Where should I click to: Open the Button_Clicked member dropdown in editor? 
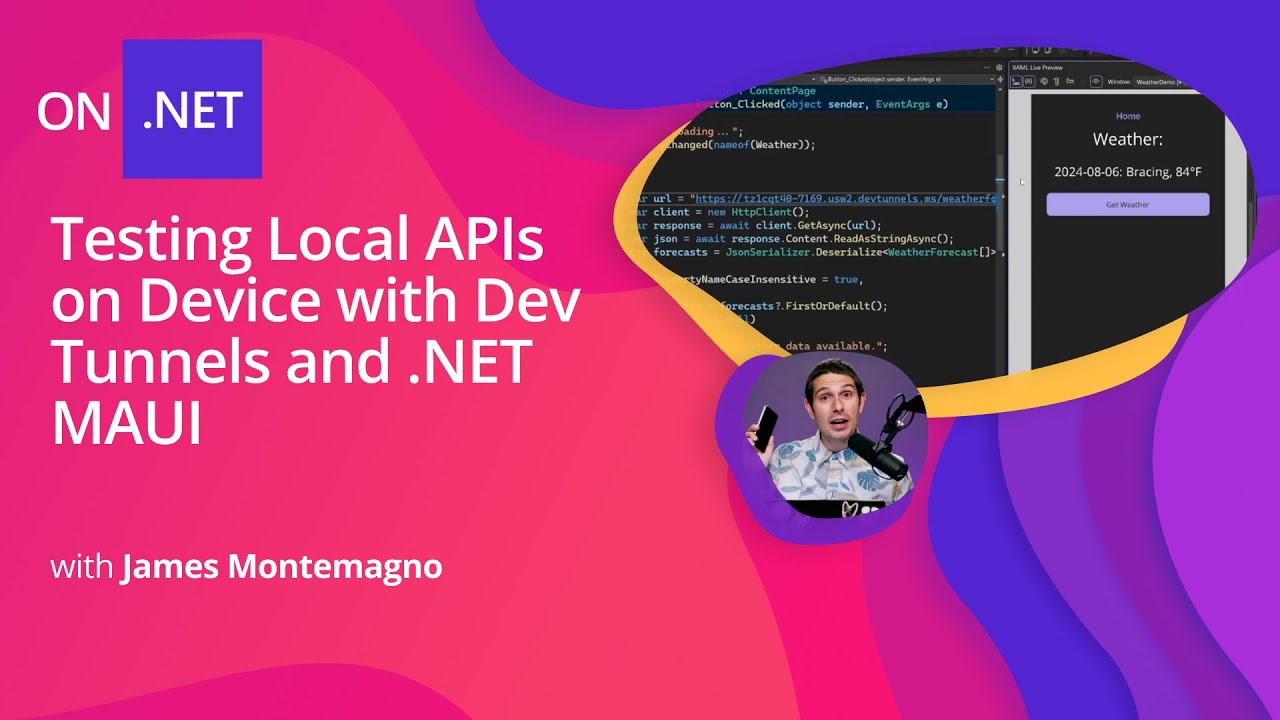[906, 79]
